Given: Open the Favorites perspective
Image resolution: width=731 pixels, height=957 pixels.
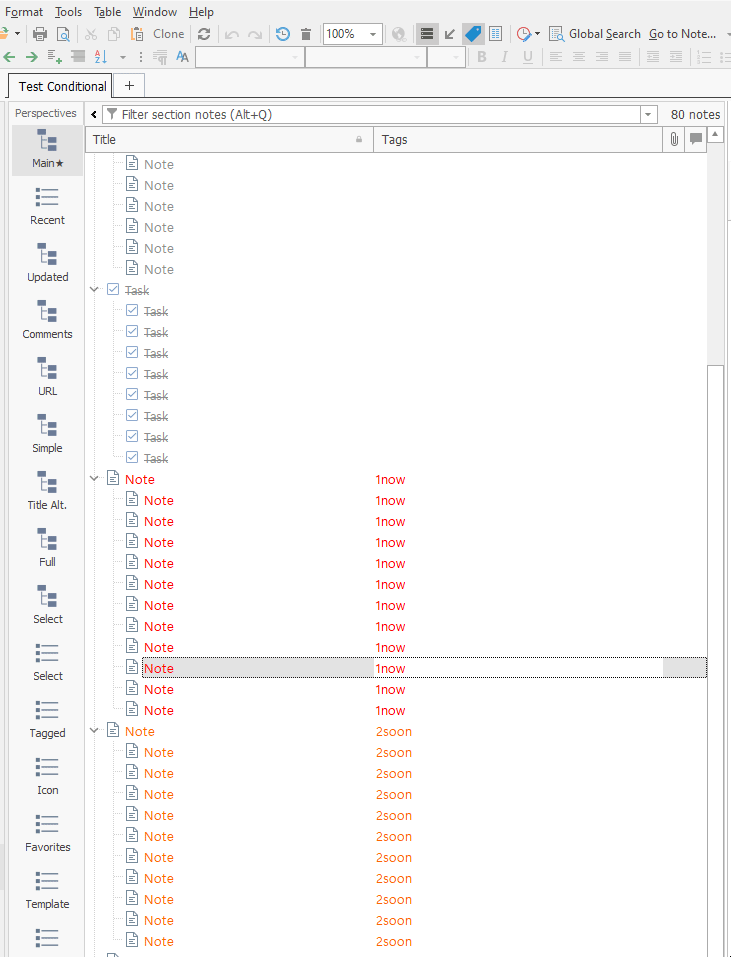Looking at the screenshot, I should (x=48, y=833).
